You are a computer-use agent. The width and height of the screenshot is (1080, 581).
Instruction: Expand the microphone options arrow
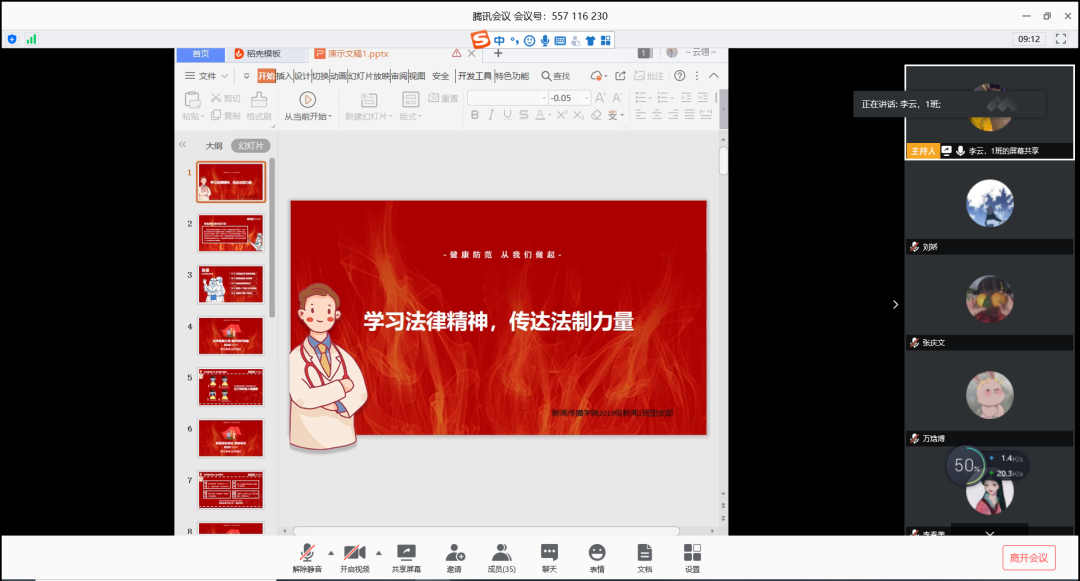(x=330, y=552)
